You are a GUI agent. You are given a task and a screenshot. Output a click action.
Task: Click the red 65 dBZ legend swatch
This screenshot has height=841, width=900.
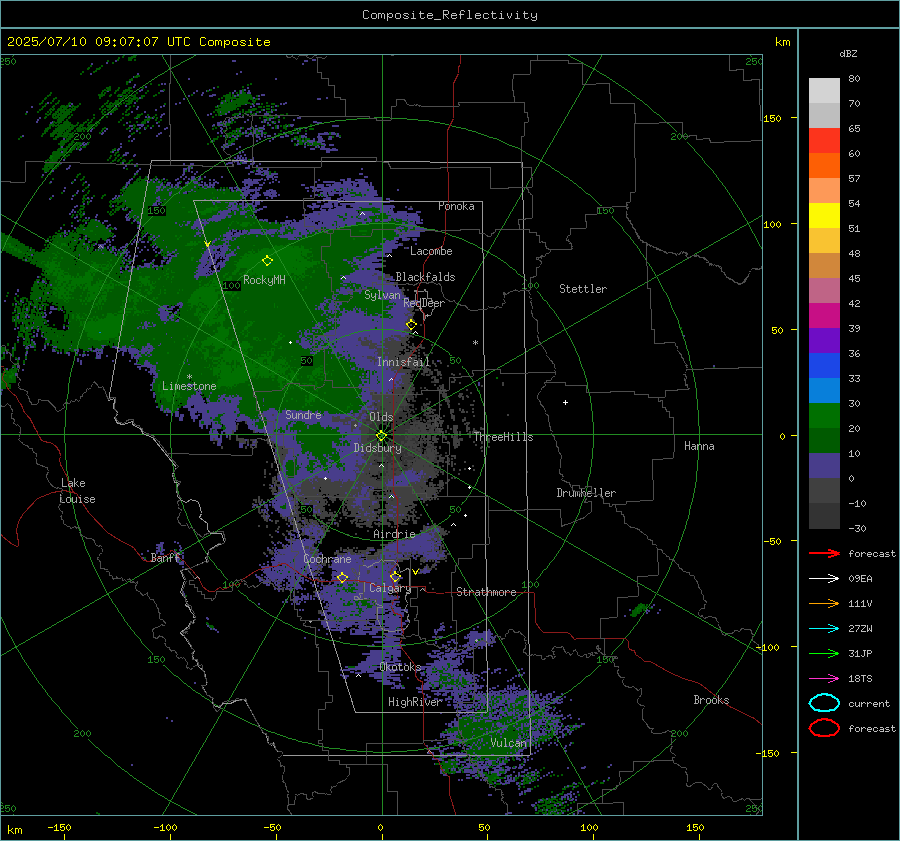(x=824, y=140)
